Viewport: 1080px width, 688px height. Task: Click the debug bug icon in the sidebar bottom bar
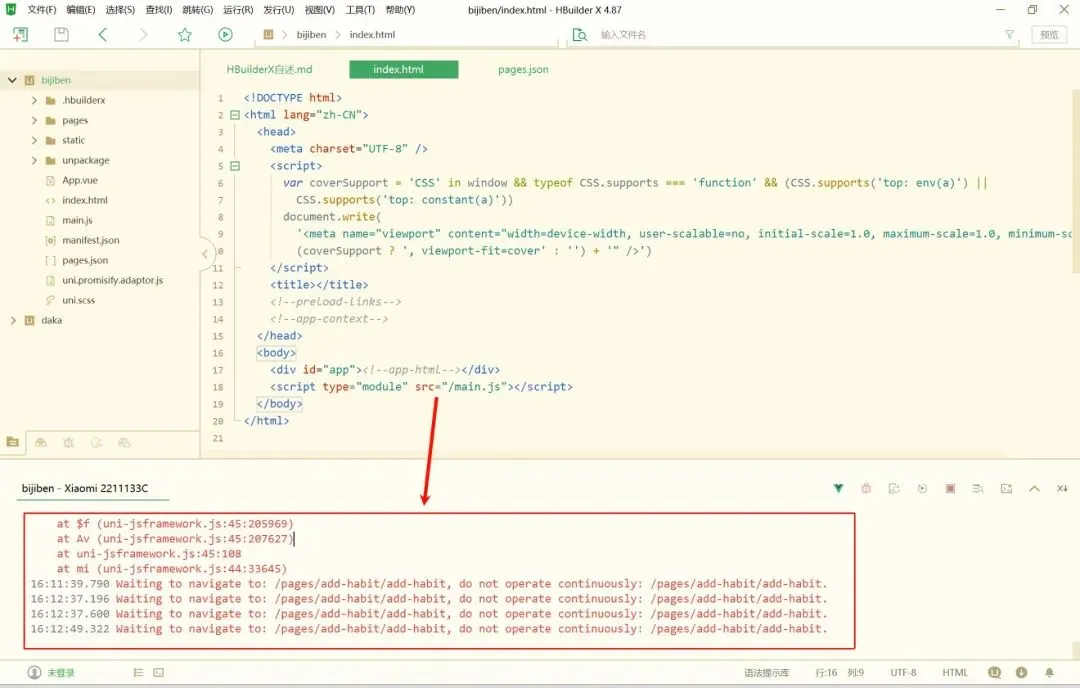click(68, 442)
